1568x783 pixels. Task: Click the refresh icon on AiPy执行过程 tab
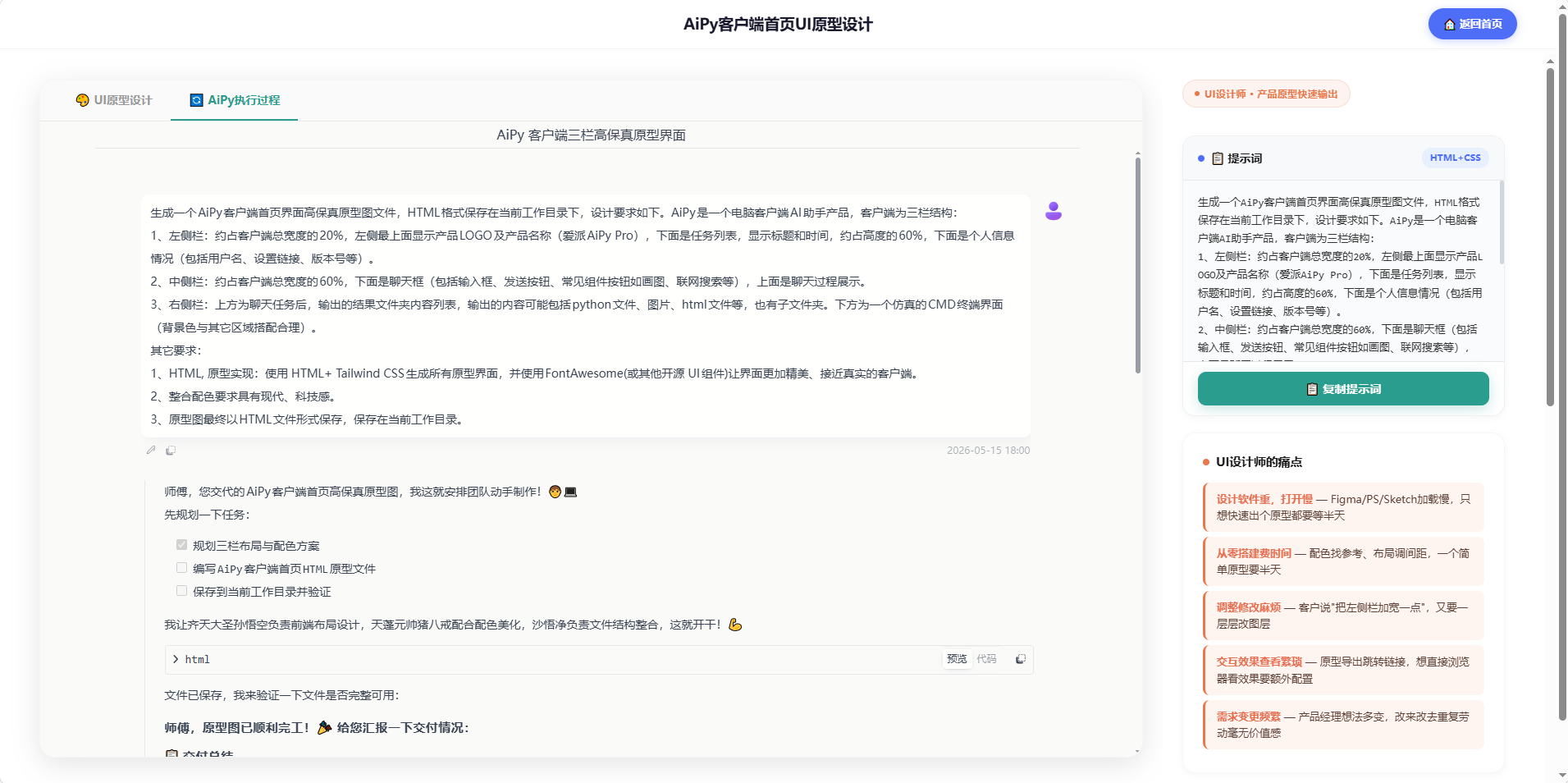tap(196, 100)
